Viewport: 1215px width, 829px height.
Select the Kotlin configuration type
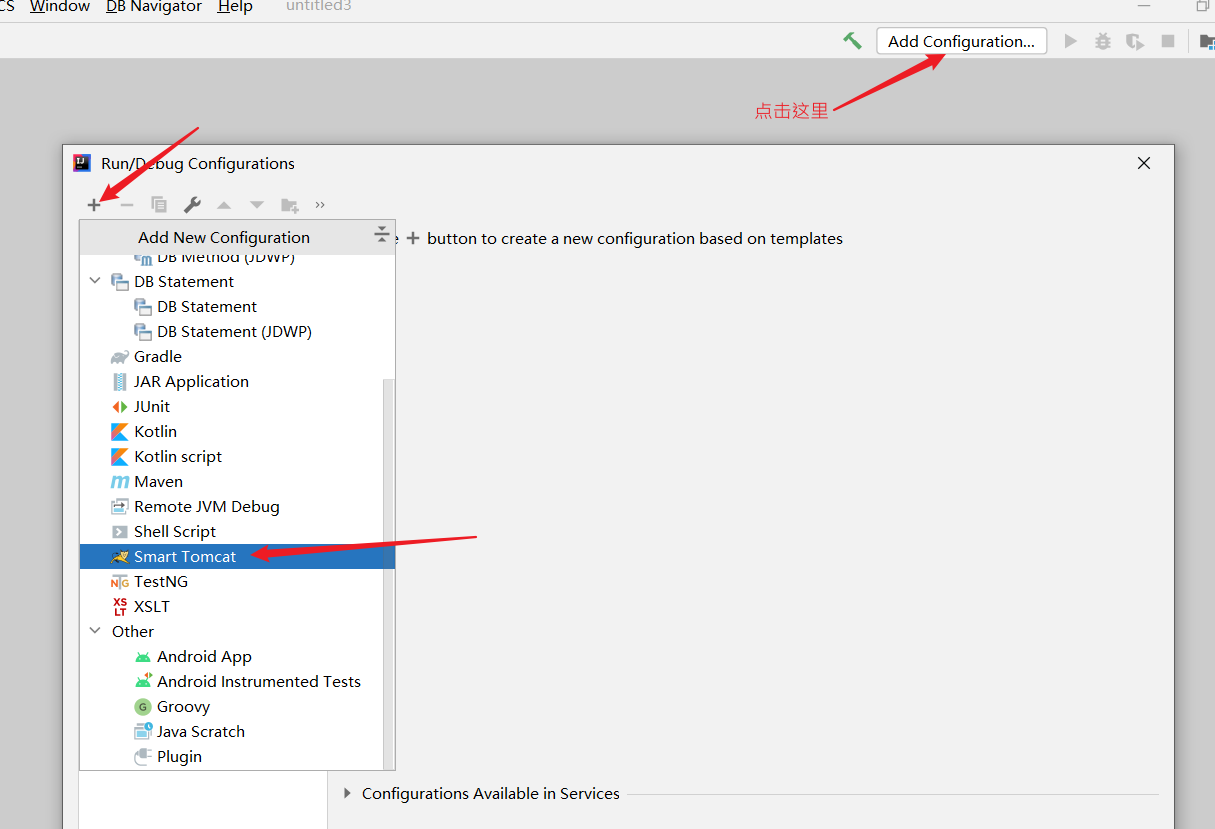click(x=155, y=432)
